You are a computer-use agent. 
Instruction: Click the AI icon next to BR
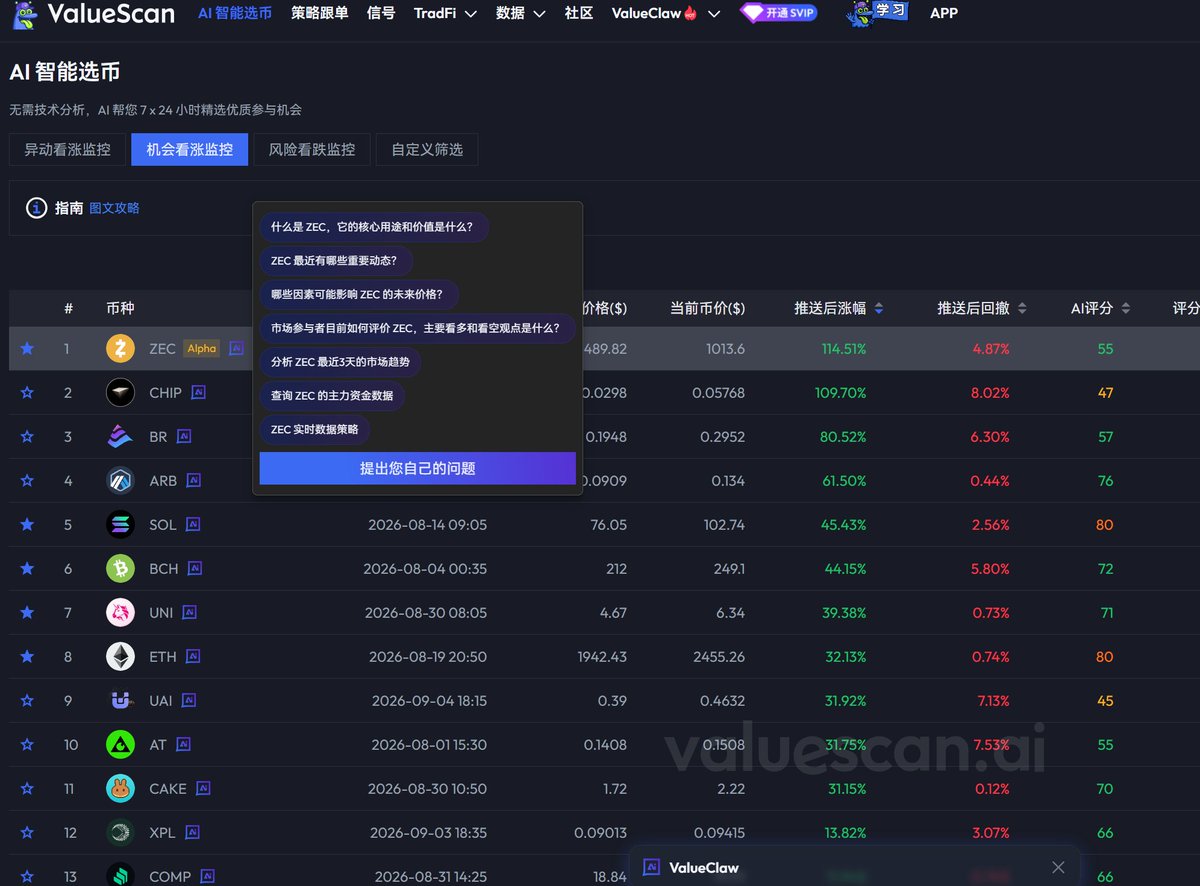click(x=184, y=437)
